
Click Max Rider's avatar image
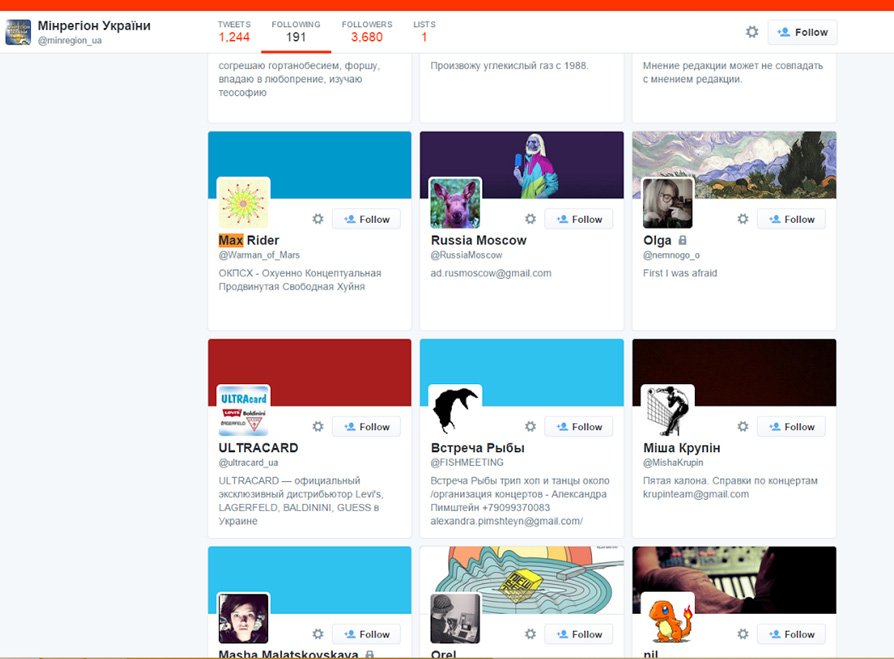coord(244,203)
